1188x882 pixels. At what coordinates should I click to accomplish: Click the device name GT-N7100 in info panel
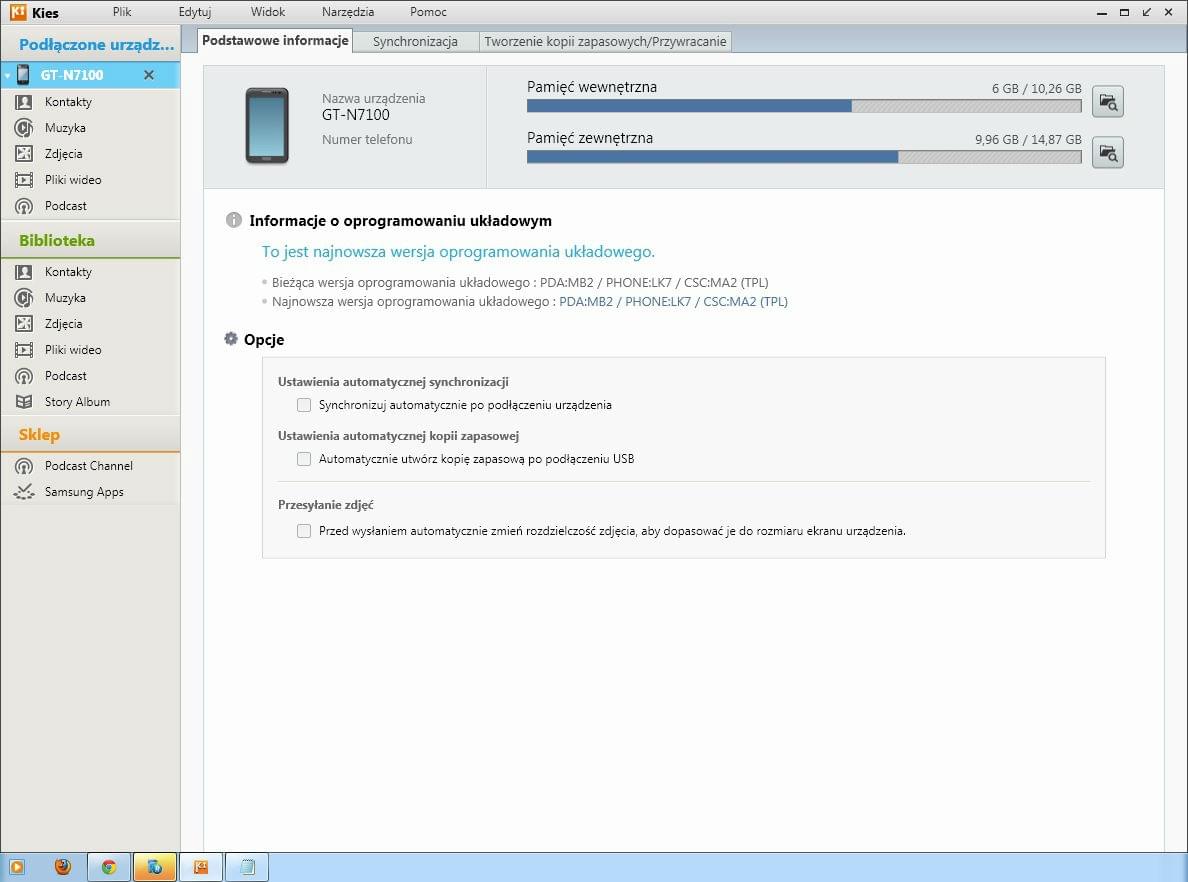356,115
